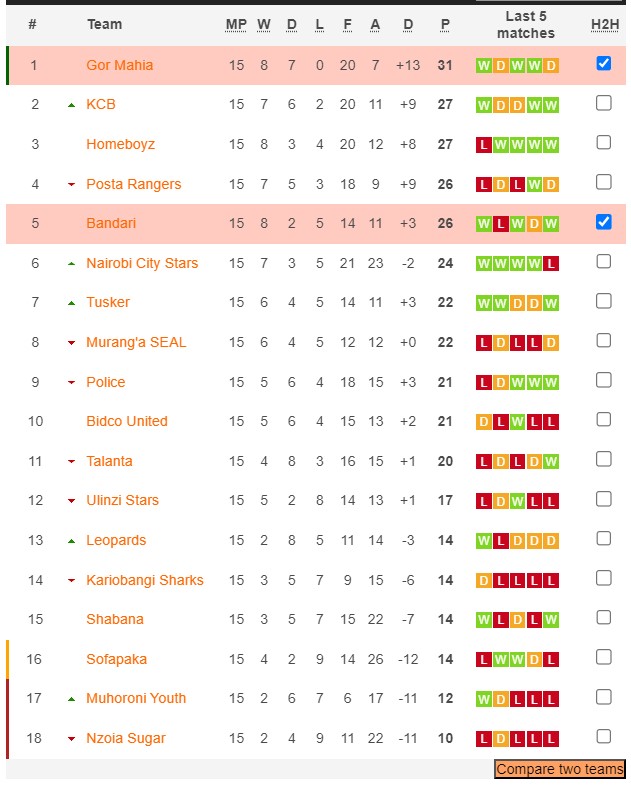Click the green up arrow next to Muhoroni Youth
This screenshot has width=631, height=793.
point(71,699)
